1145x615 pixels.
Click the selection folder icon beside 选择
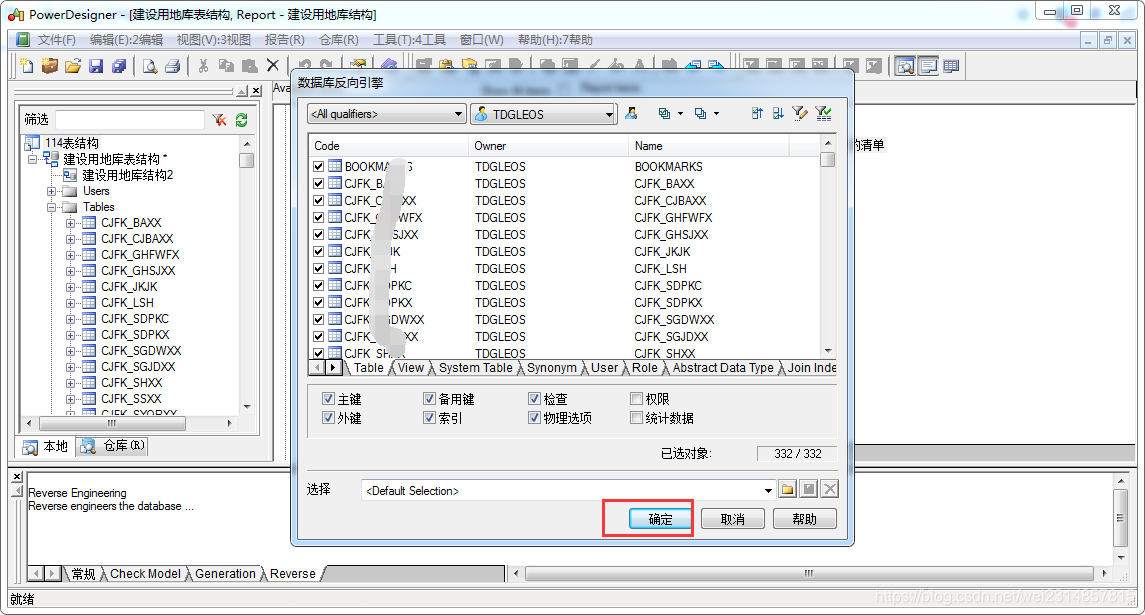787,489
